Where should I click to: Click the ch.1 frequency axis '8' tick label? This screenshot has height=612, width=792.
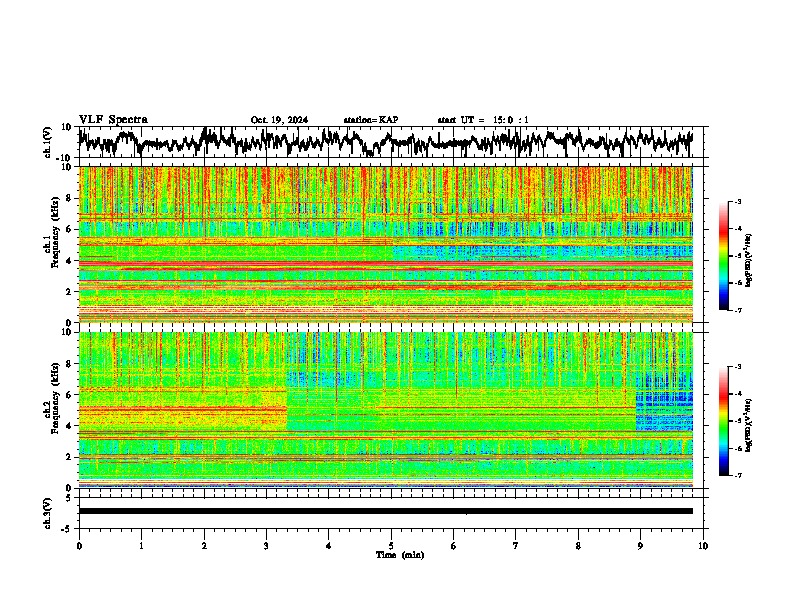pyautogui.click(x=70, y=198)
